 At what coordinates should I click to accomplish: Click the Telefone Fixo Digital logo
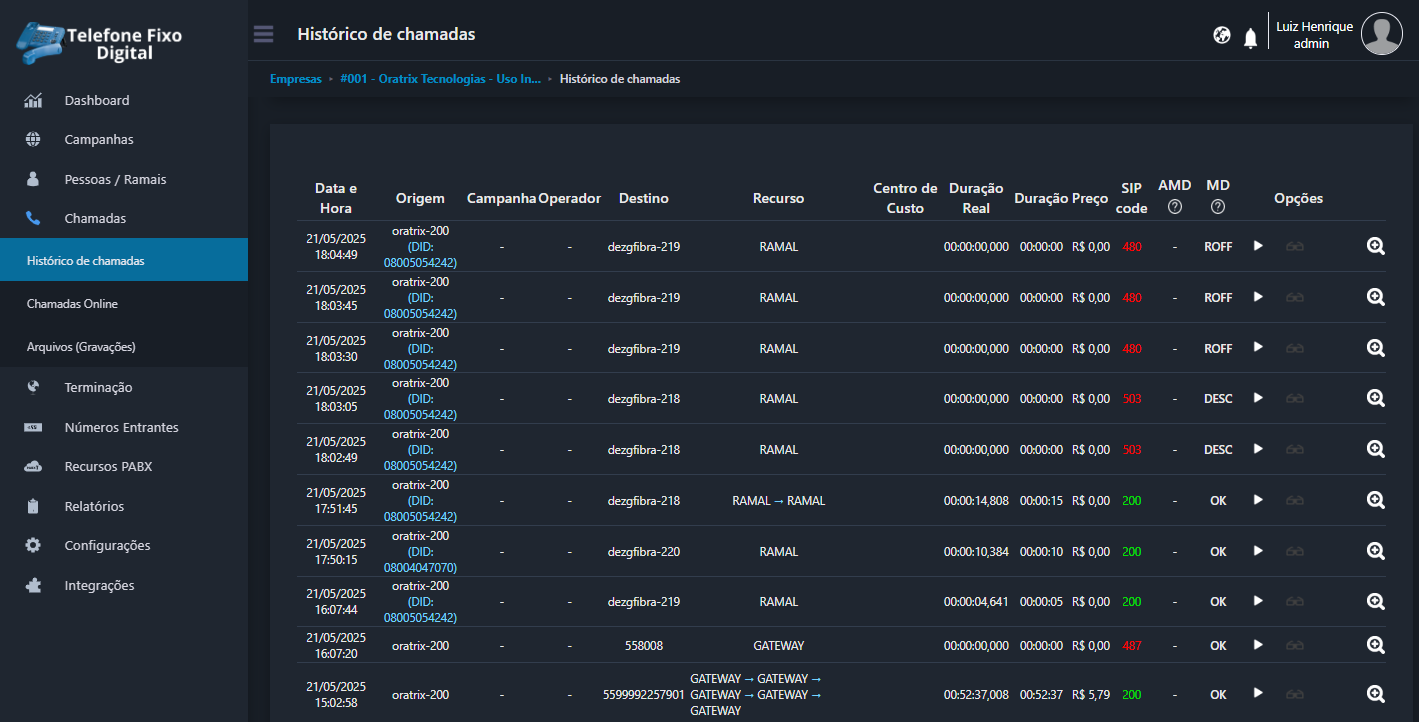click(x=100, y=42)
